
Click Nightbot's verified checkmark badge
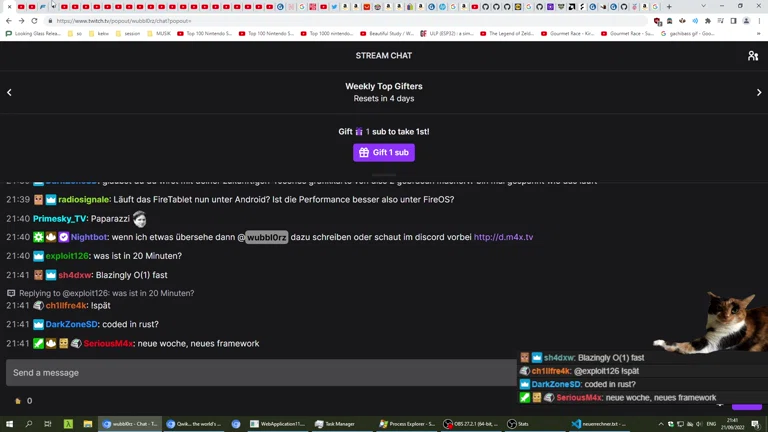click(x=64, y=237)
